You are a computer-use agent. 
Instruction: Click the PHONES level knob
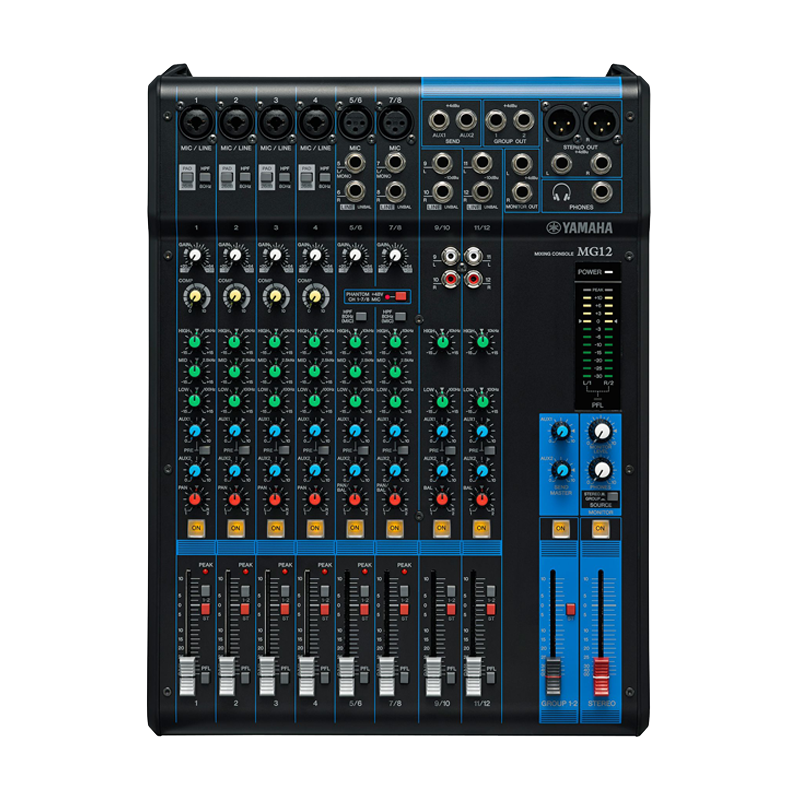point(601,470)
